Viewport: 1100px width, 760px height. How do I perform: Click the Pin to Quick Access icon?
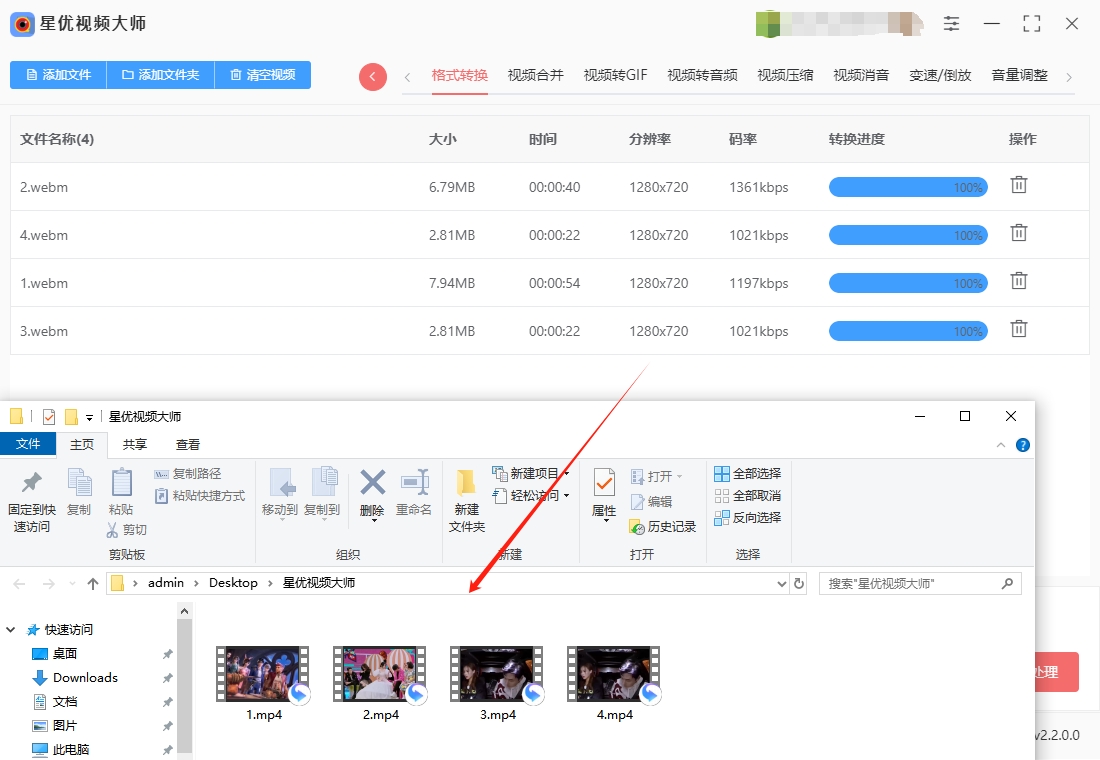pyautogui.click(x=32, y=484)
